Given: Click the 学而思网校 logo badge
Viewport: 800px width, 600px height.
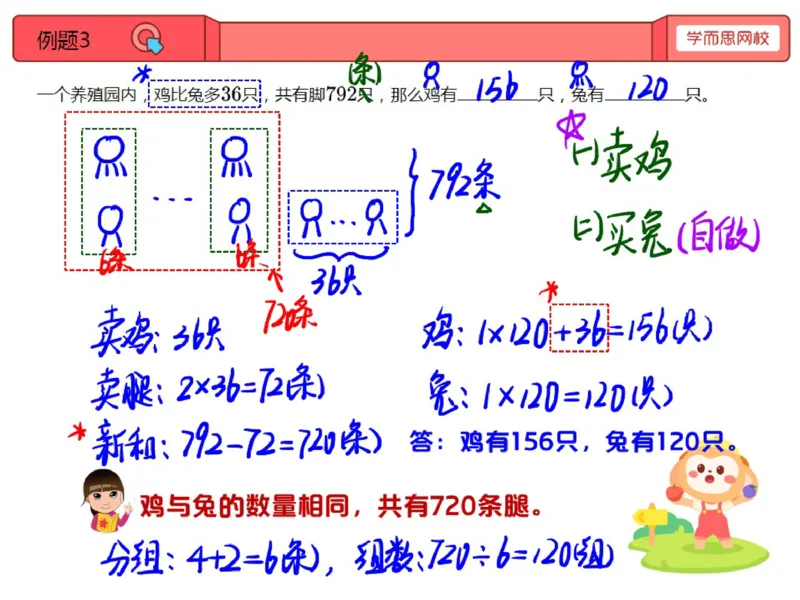Looking at the screenshot, I should click(x=728, y=38).
